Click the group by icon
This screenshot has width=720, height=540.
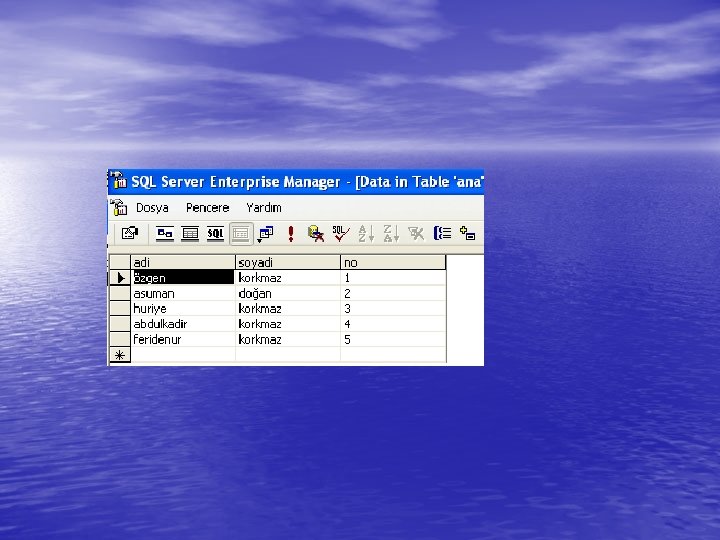click(442, 233)
